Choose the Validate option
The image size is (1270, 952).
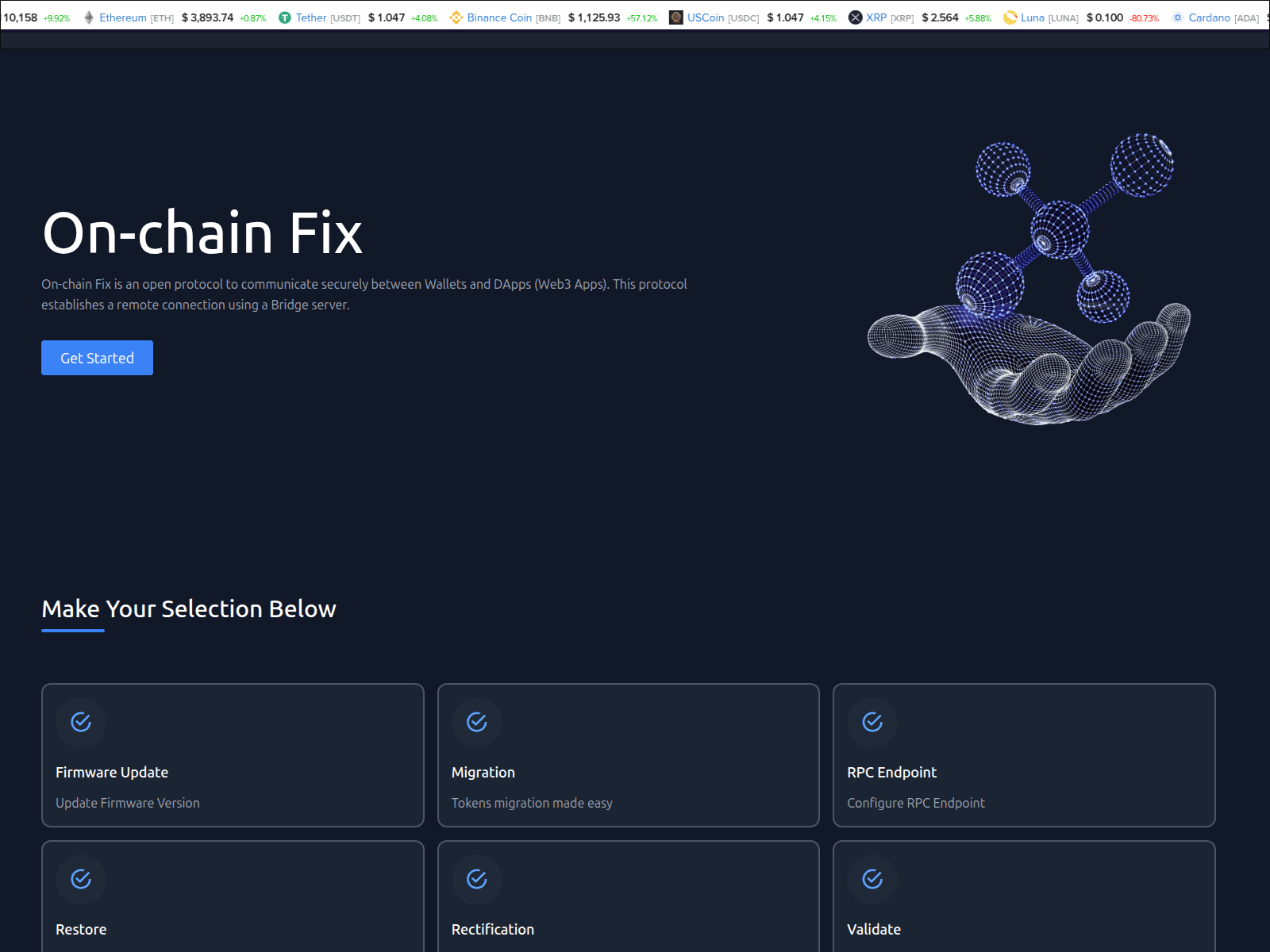pos(874,929)
